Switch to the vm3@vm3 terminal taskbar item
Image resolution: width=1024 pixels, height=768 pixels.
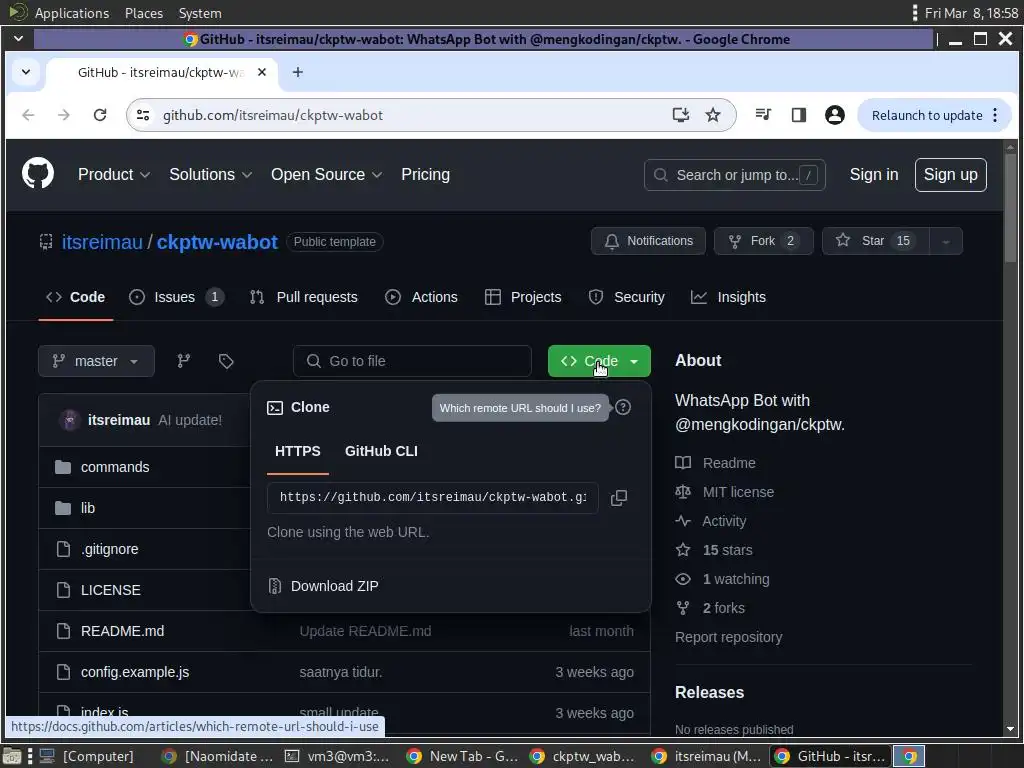[338, 756]
